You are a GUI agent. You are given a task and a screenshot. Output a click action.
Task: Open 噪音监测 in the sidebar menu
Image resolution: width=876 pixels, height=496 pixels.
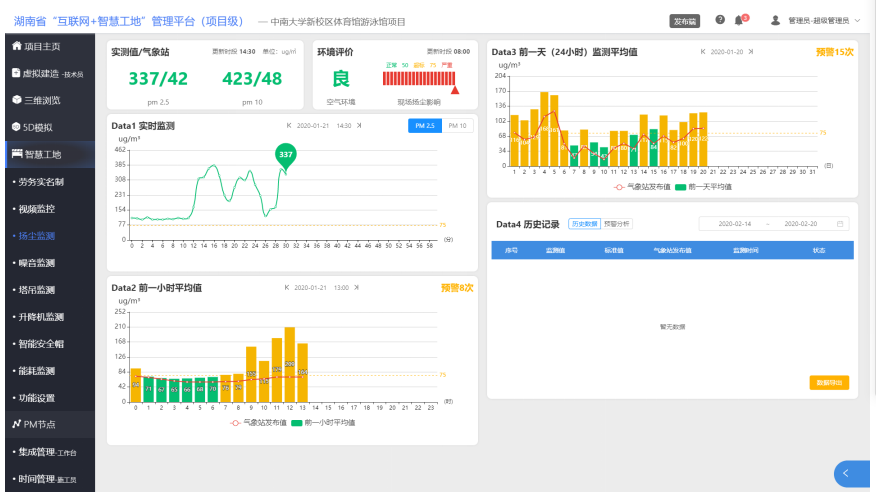(37, 263)
